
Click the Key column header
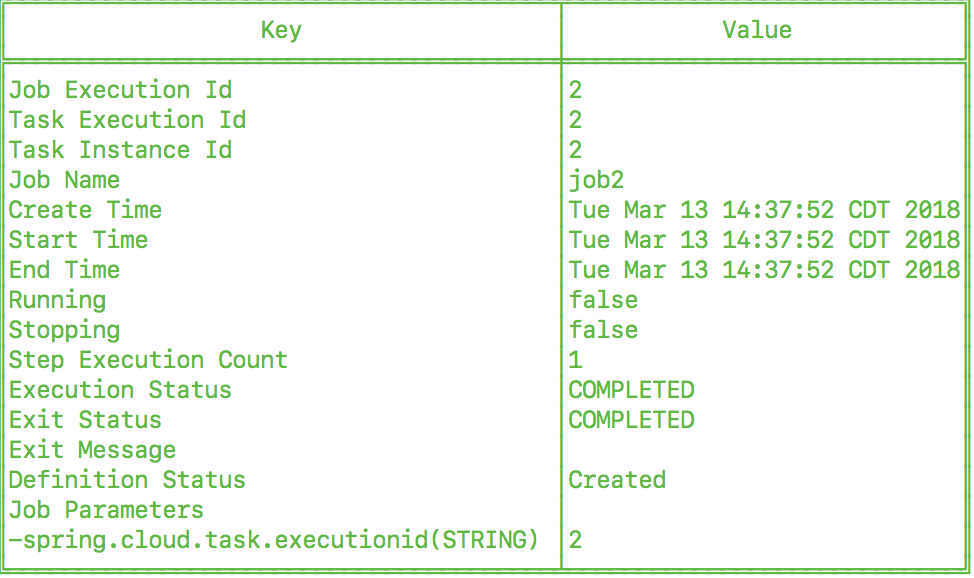tap(281, 30)
